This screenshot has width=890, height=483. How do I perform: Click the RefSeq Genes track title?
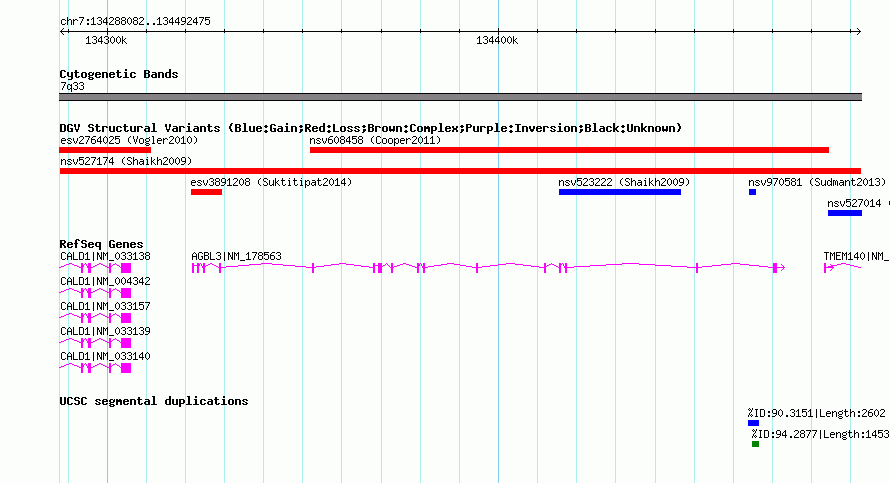[101, 244]
